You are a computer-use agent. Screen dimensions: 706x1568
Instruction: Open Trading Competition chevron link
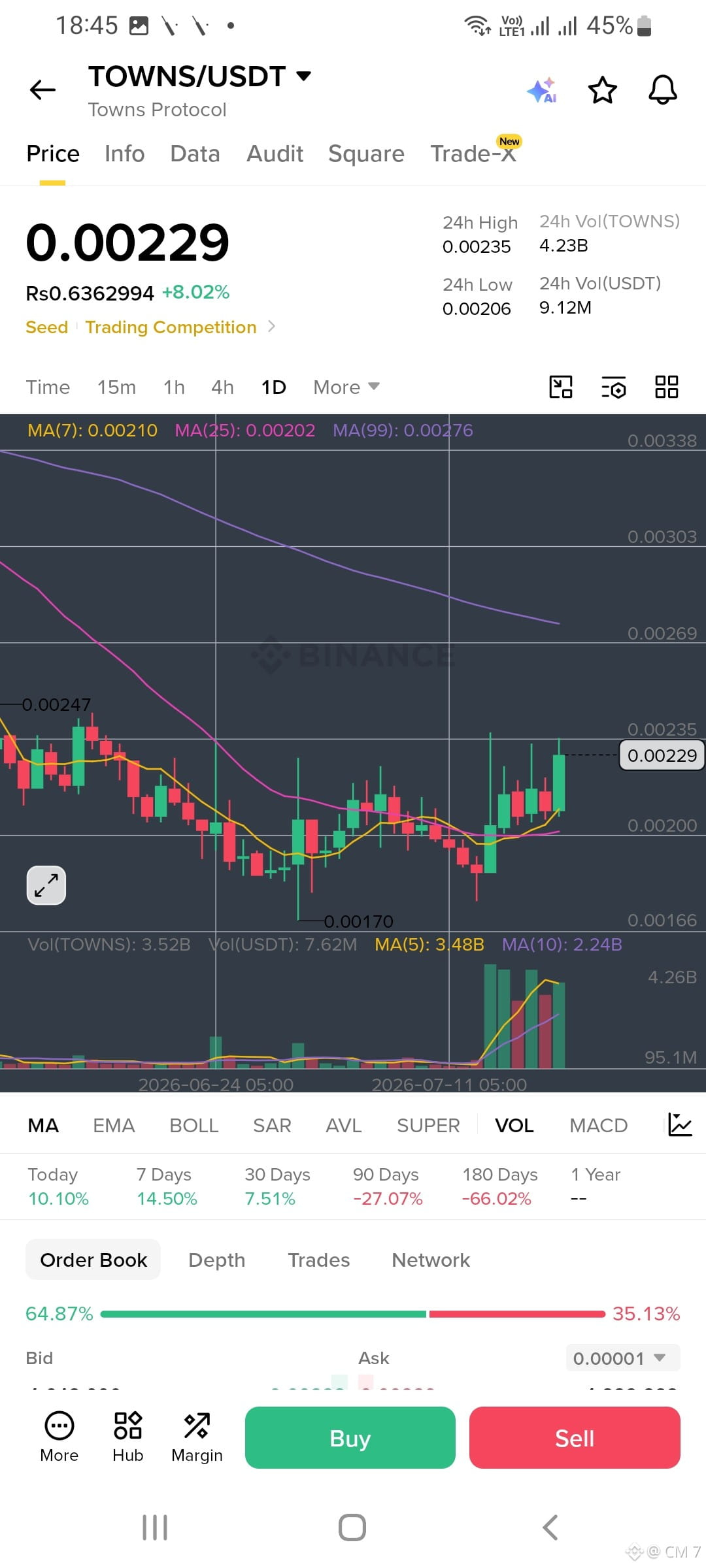(272, 326)
